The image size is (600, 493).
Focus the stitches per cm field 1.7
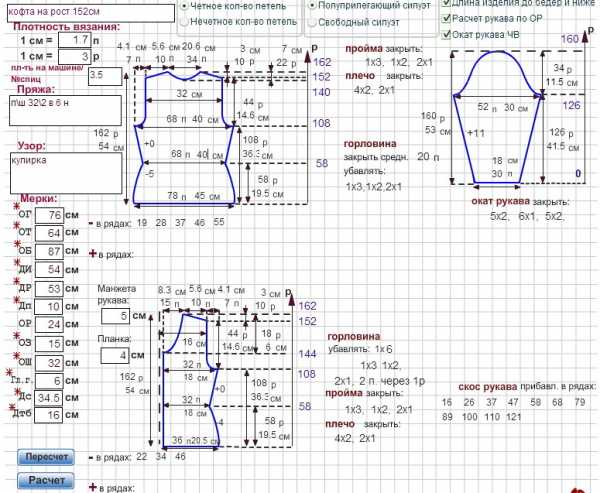pyautogui.click(x=73, y=39)
